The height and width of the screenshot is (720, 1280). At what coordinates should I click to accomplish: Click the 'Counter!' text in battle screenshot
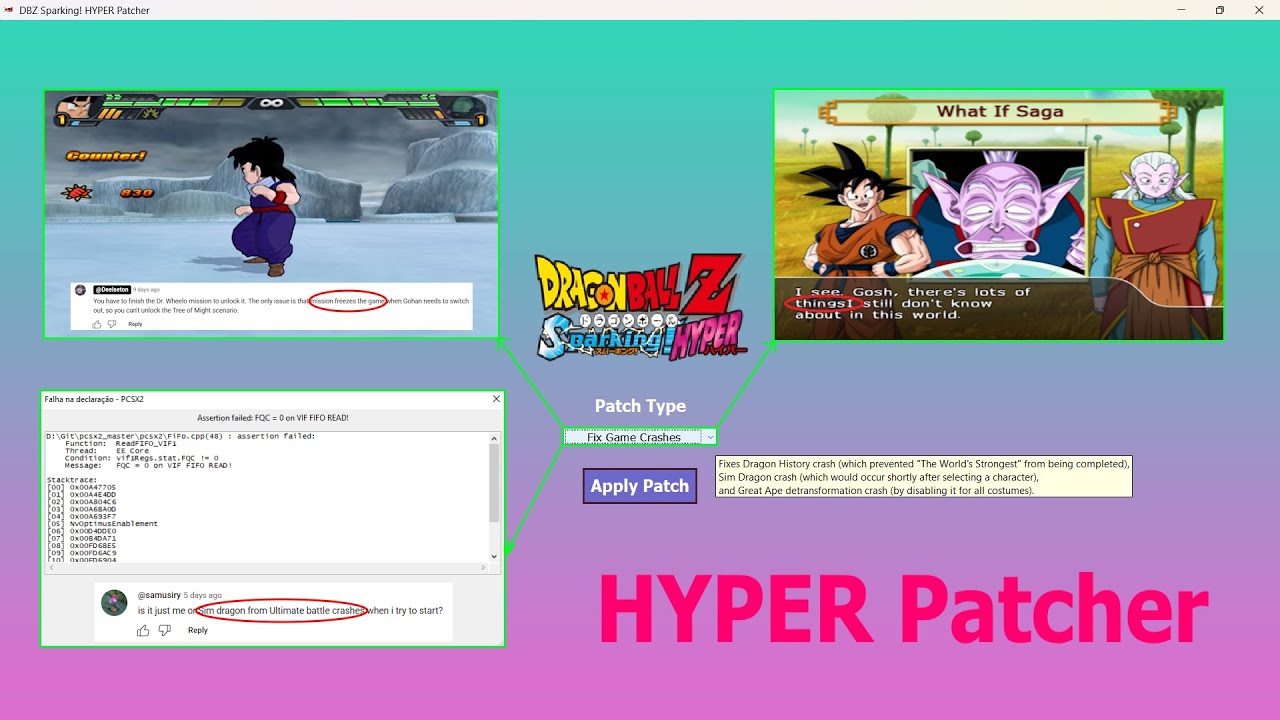106,155
